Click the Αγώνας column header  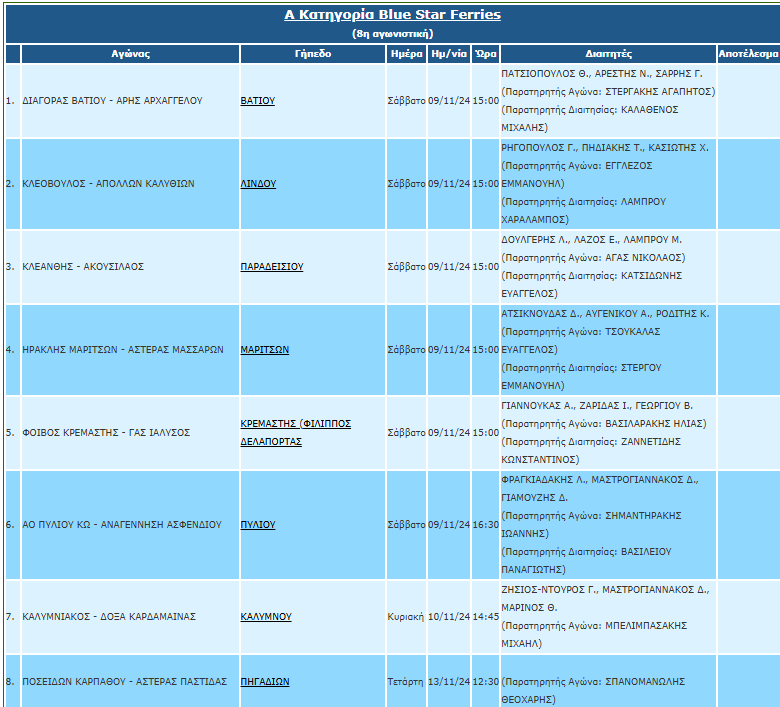(x=130, y=54)
